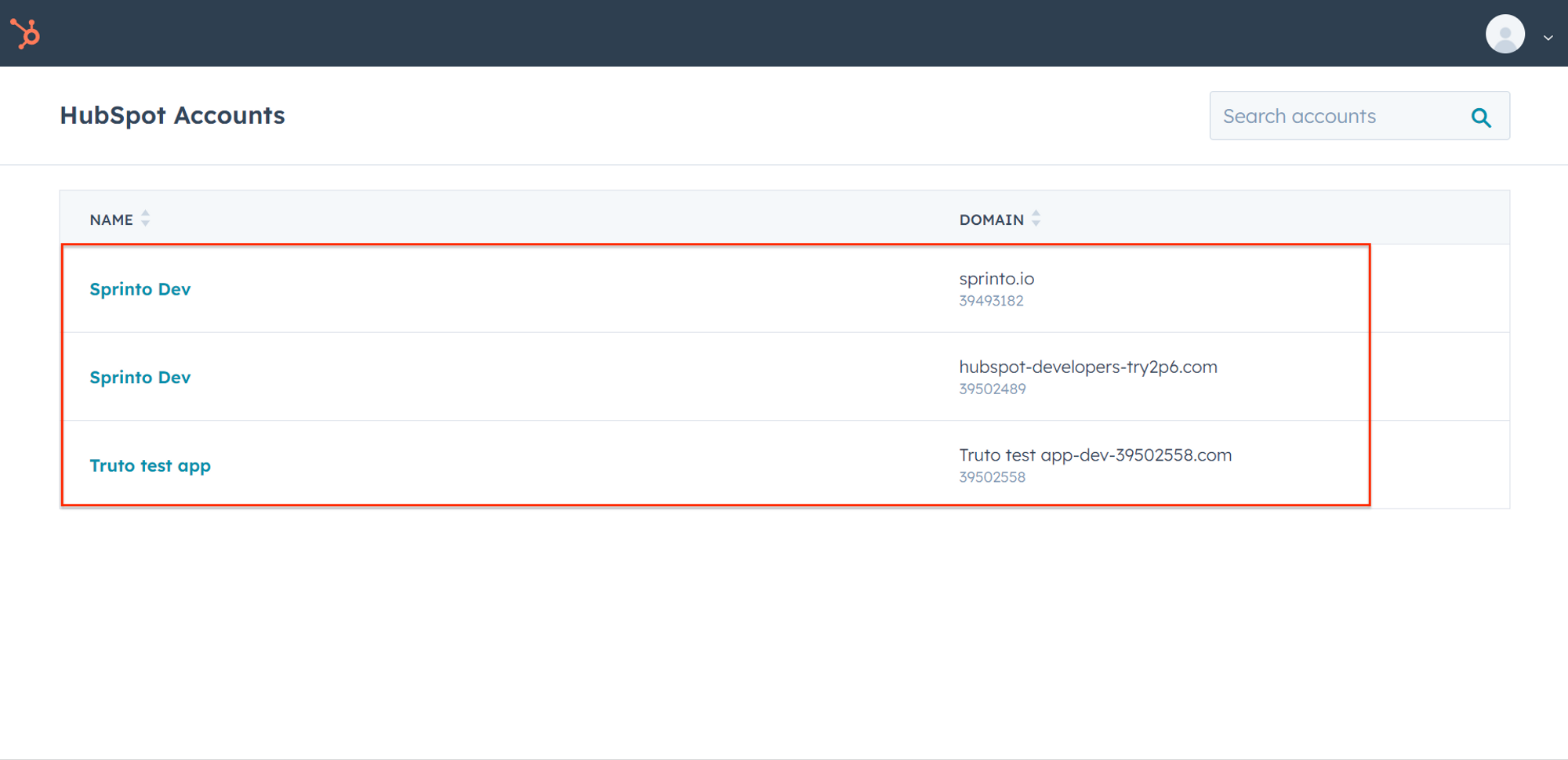1568x760 pixels.
Task: Sort accounts by DOMAIN column
Action: tap(1036, 219)
